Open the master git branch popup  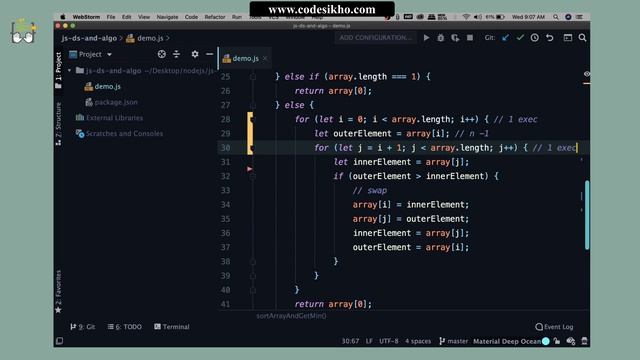[x=453, y=341]
